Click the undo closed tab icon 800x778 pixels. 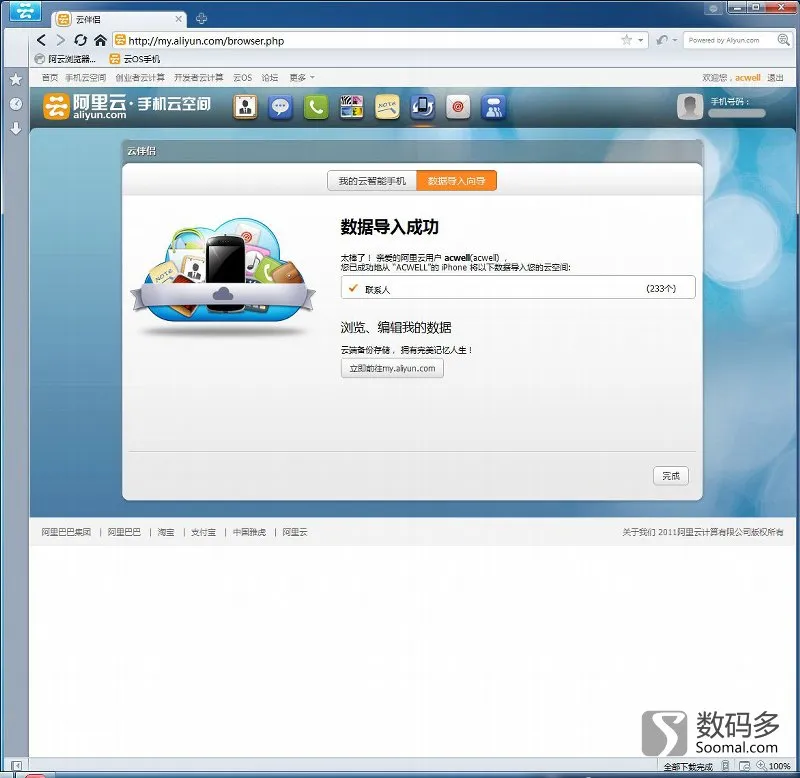pyautogui.click(x=662, y=40)
